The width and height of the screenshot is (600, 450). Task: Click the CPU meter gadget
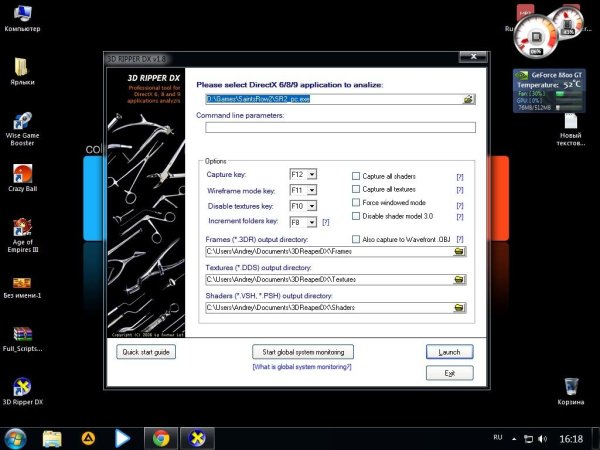(536, 36)
